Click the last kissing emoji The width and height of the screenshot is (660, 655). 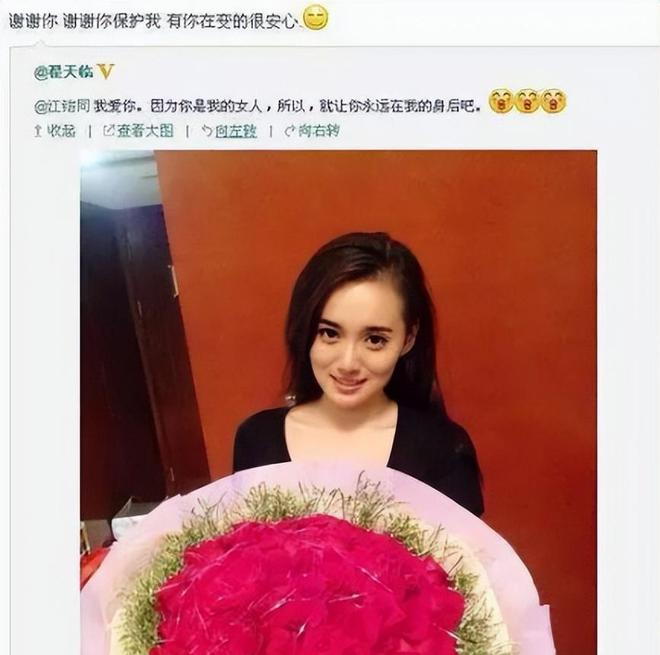(x=554, y=101)
